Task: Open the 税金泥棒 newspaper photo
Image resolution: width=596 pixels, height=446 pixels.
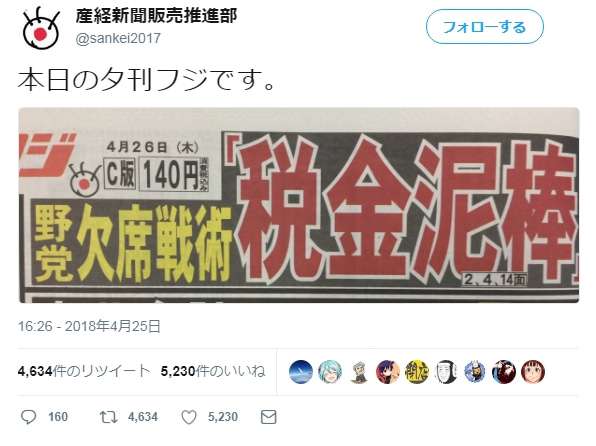Action: 299,205
